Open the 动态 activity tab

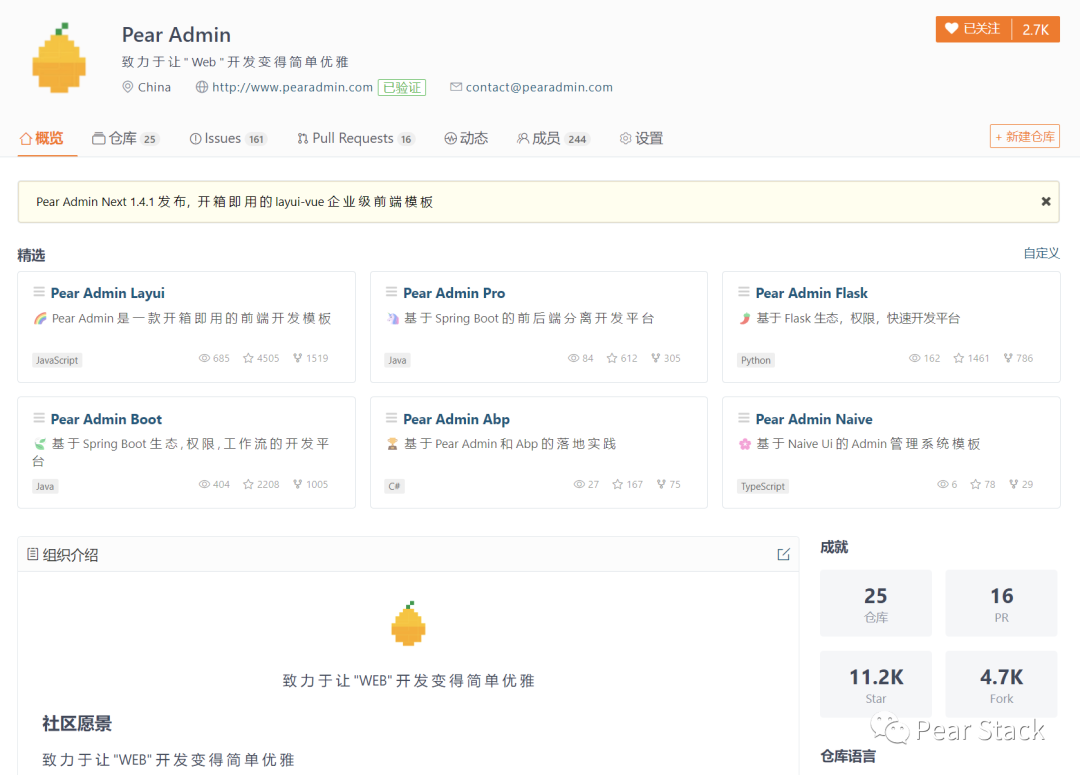(x=466, y=138)
